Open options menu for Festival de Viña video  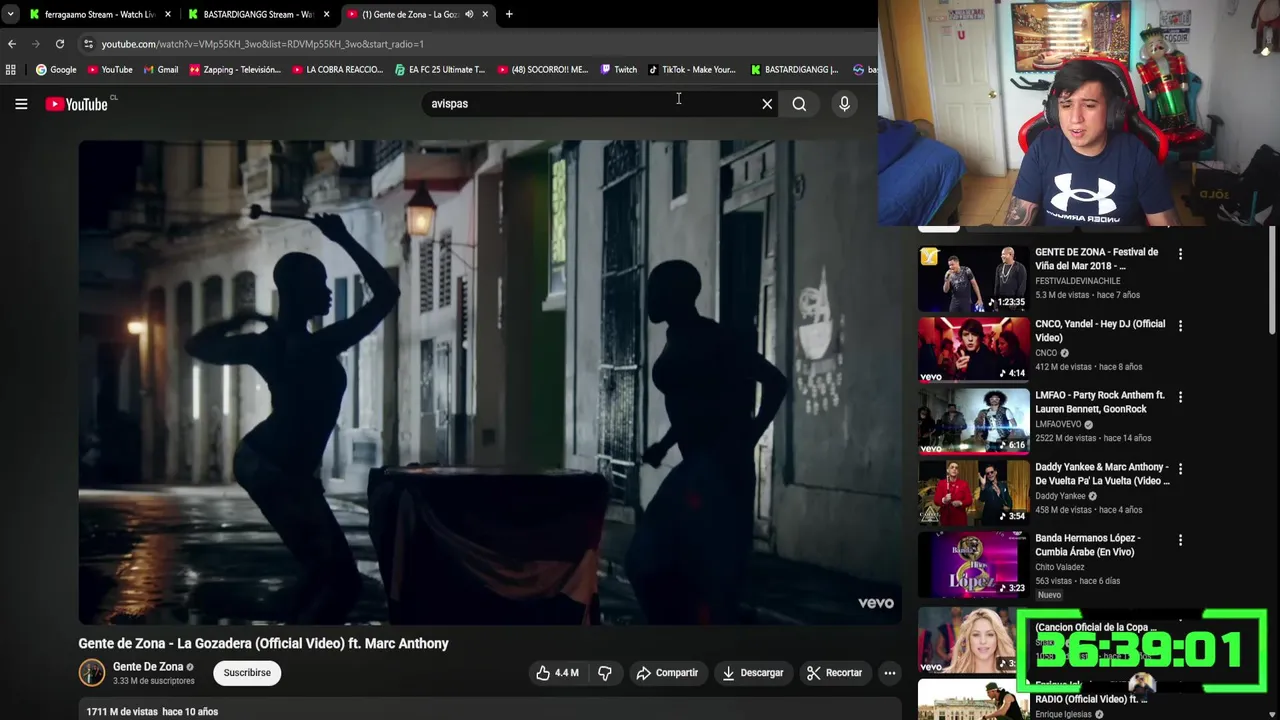pos(1180,254)
